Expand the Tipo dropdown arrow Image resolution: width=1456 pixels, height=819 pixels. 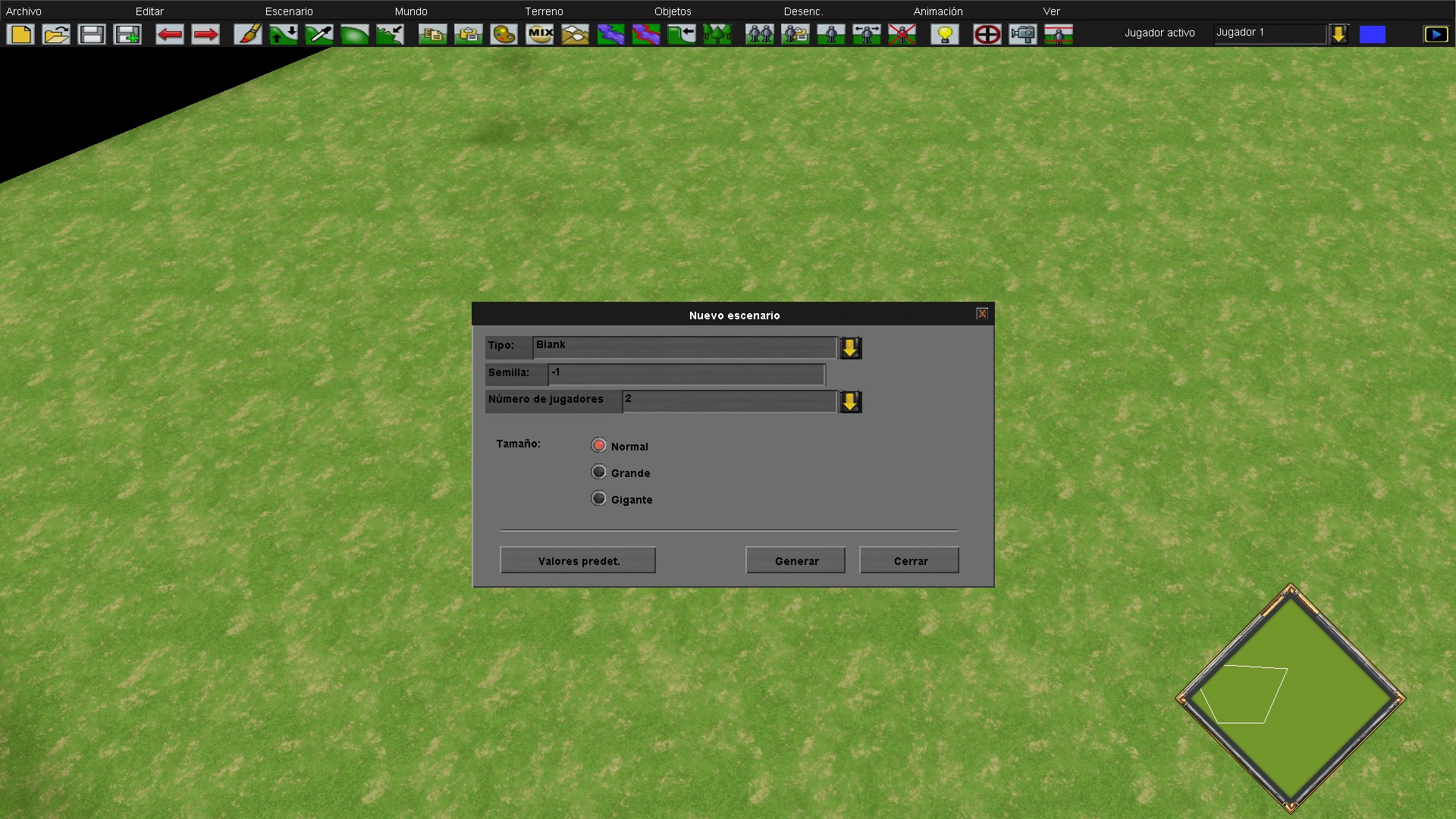(850, 347)
